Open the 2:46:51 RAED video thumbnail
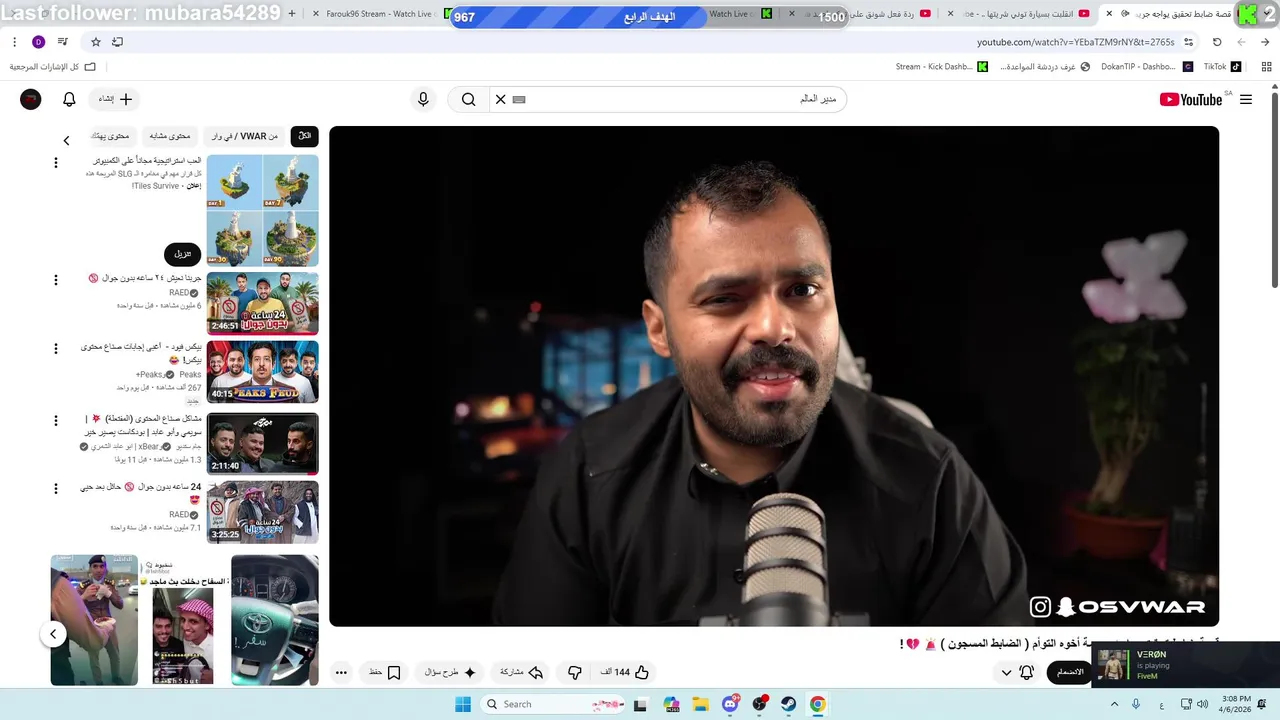The width and height of the screenshot is (1280, 720). [x=262, y=303]
